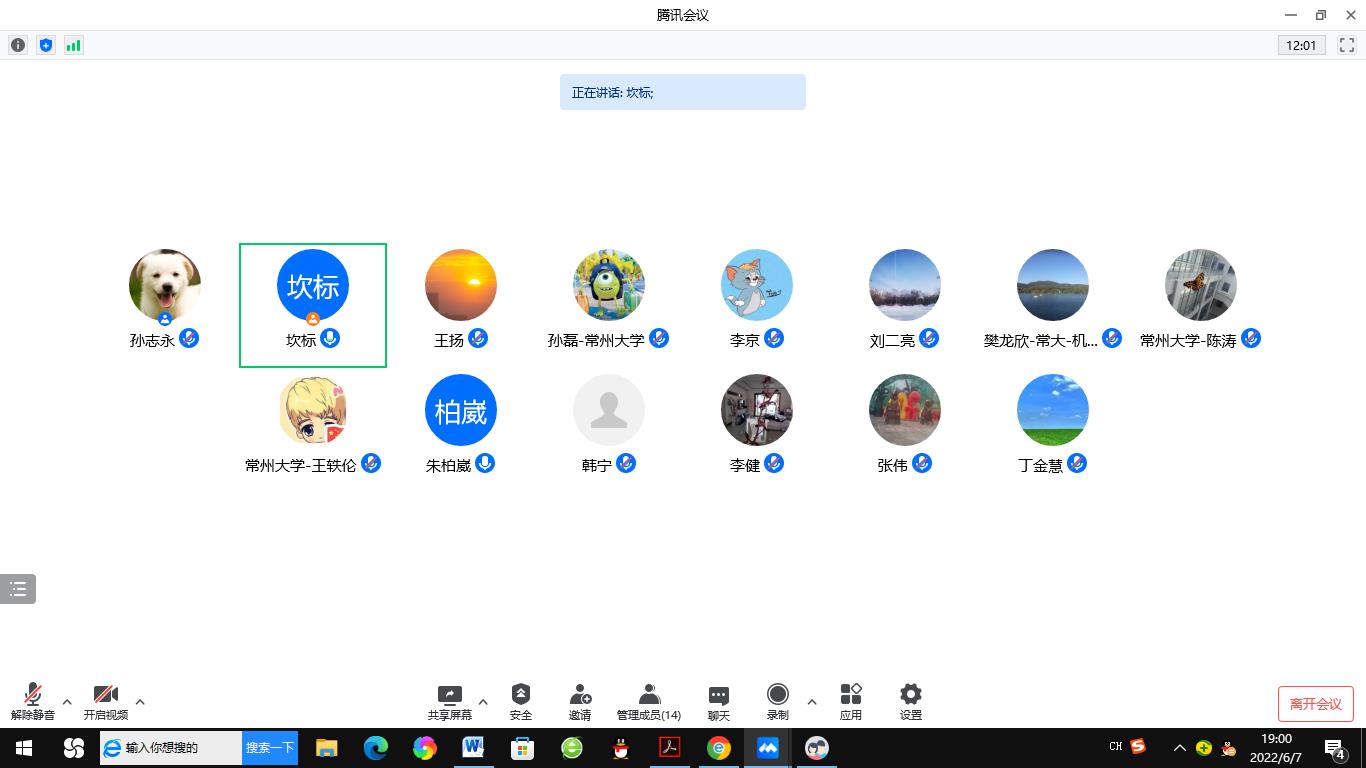The width and height of the screenshot is (1366, 768).
Task: Click the 12:01 meeting timer
Action: (x=1301, y=45)
